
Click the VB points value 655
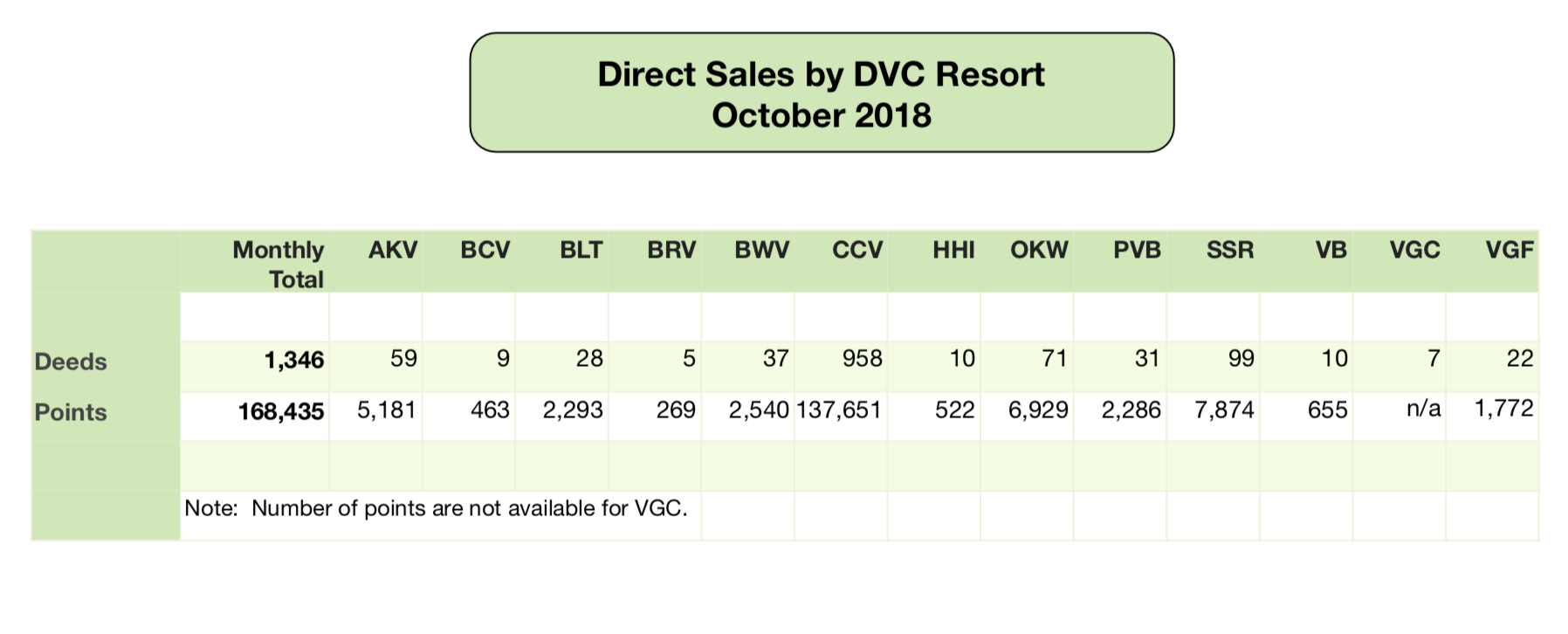tap(1327, 410)
